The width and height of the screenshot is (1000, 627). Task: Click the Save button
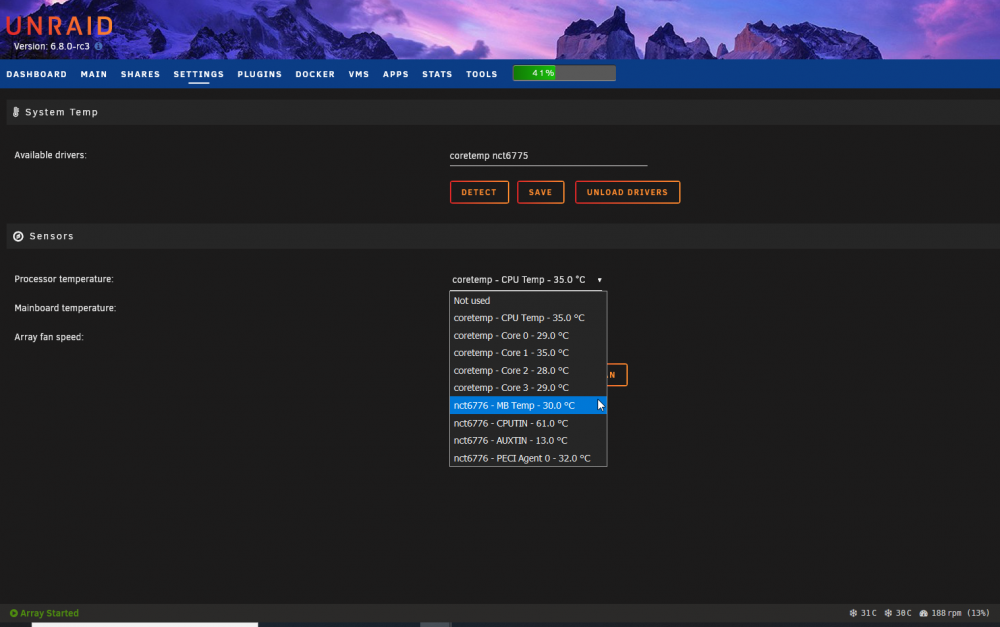(540, 192)
